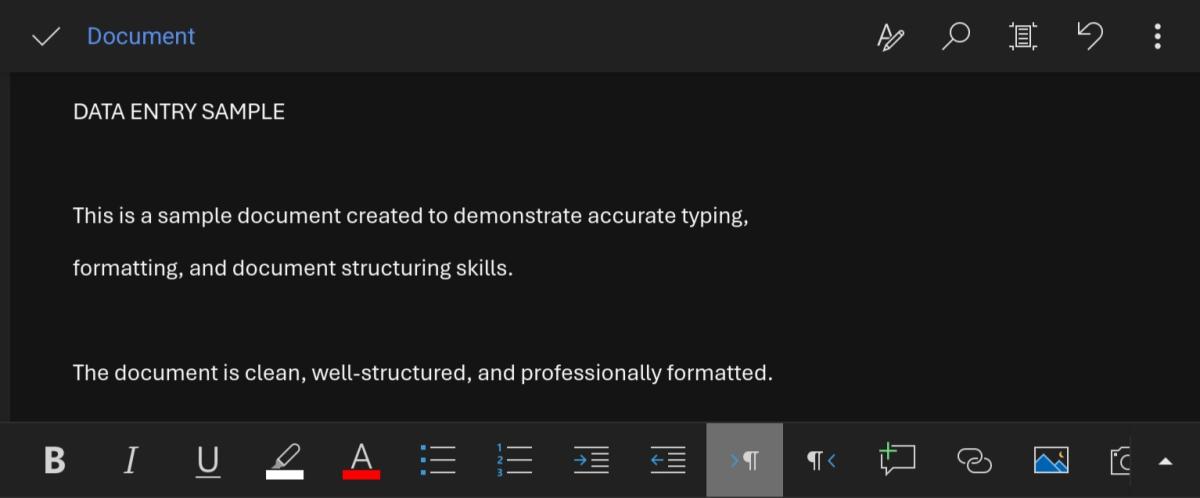Toggle bold formatting
The height and width of the screenshot is (498, 1200).
[55, 460]
